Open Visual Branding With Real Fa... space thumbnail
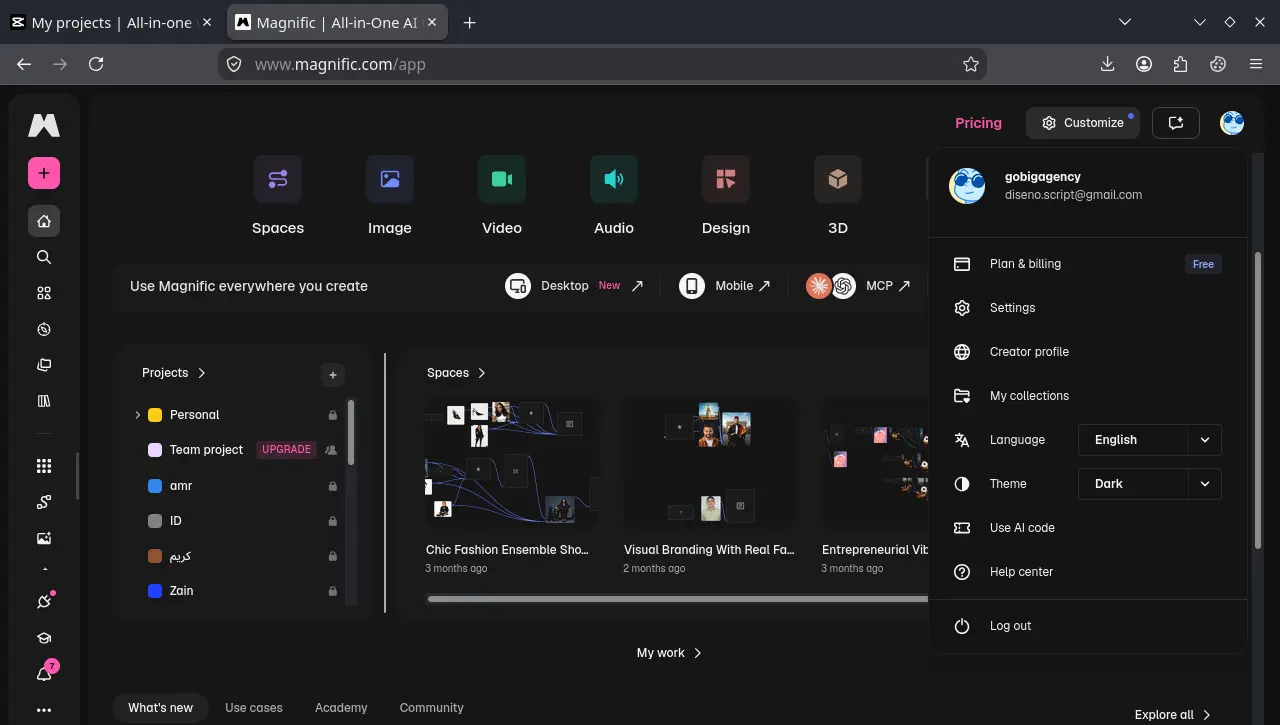The image size is (1280, 725). point(710,463)
